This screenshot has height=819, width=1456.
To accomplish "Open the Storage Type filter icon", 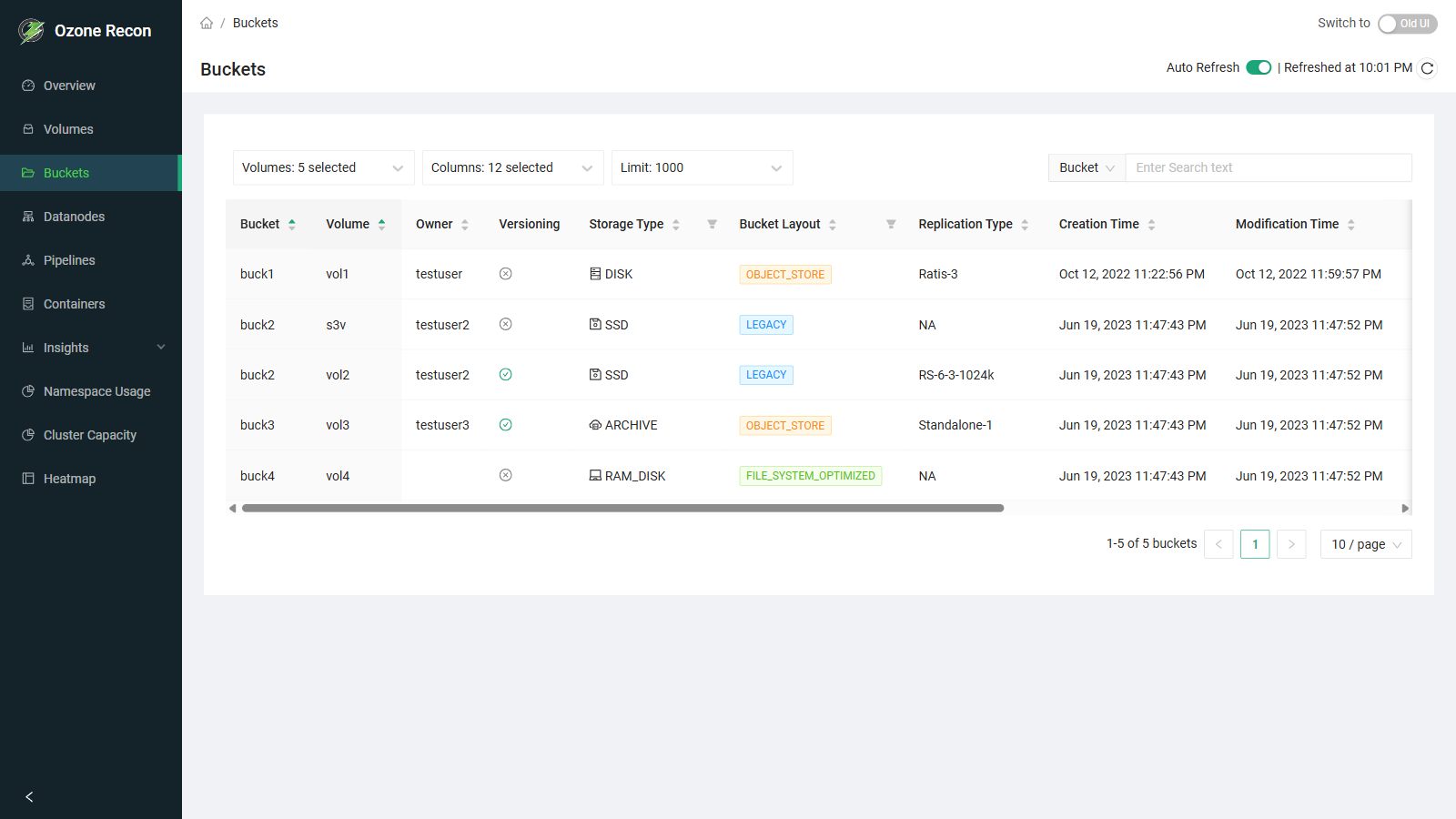I will (713, 224).
